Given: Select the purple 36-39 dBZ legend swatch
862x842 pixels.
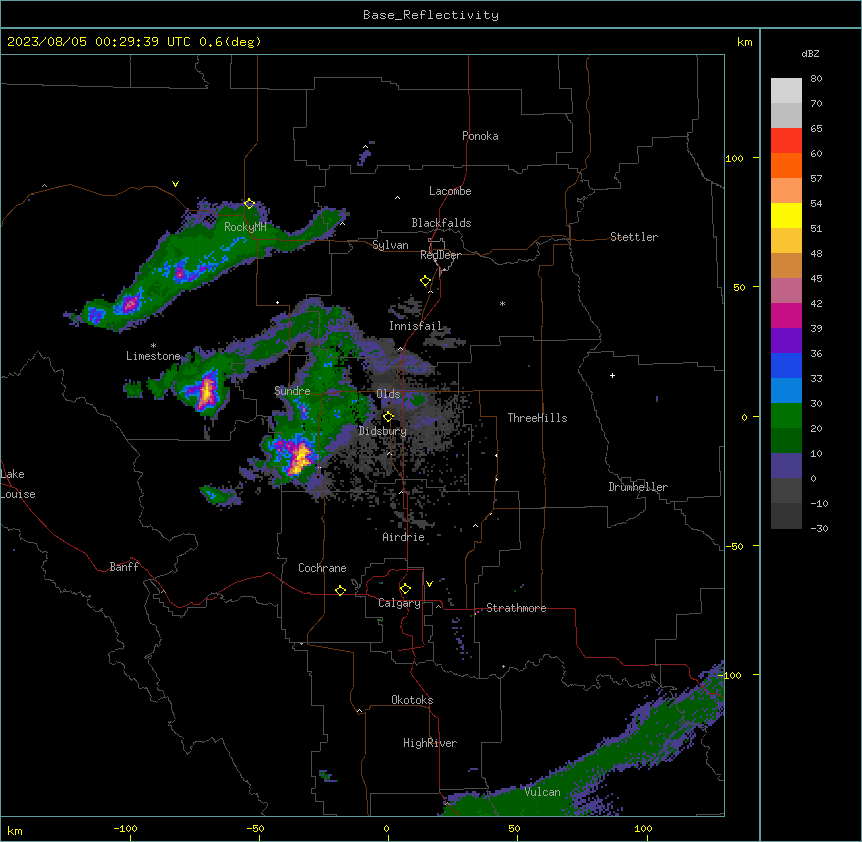Looking at the screenshot, I should [x=786, y=341].
